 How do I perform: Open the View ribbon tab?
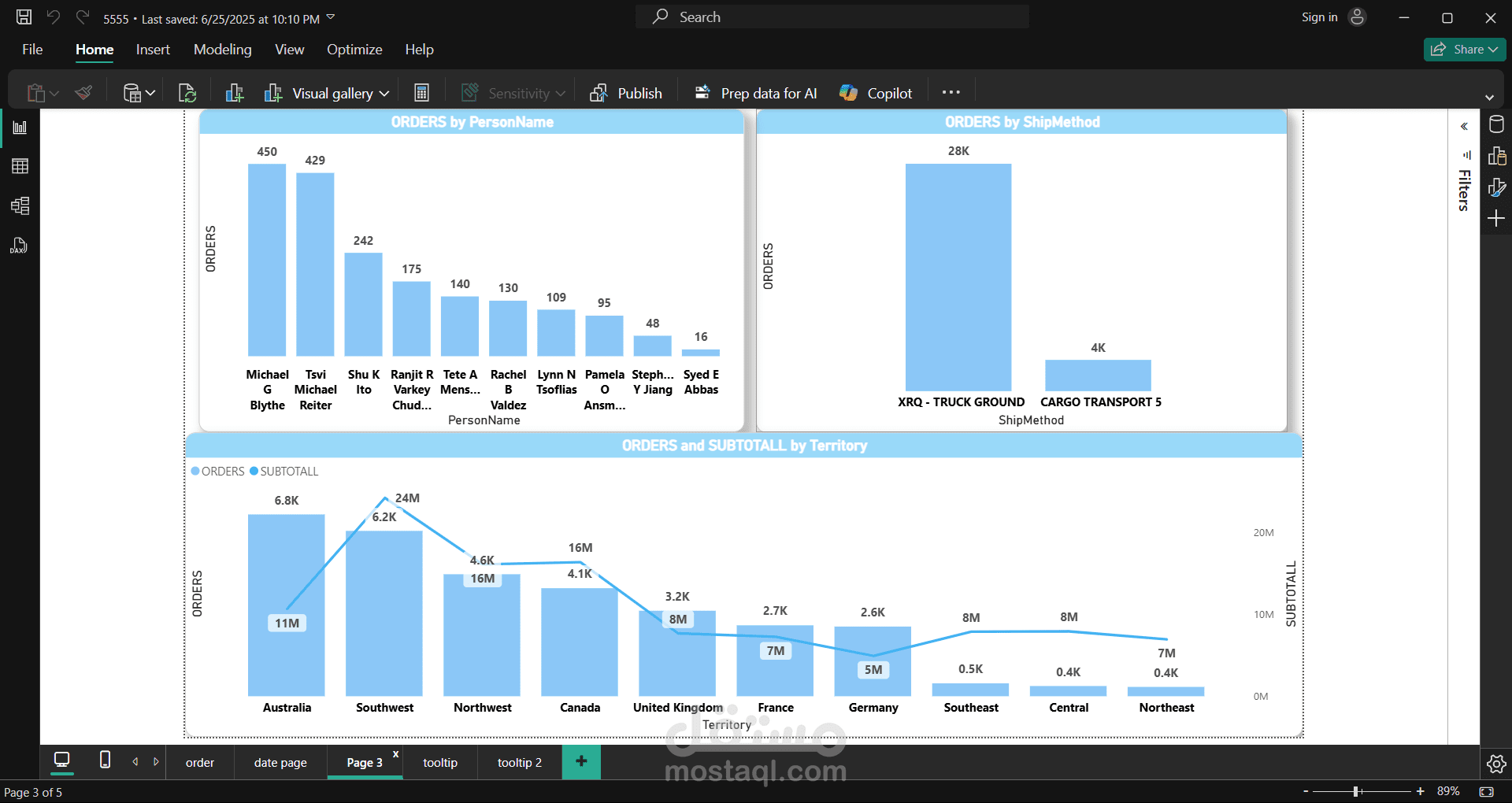(289, 50)
